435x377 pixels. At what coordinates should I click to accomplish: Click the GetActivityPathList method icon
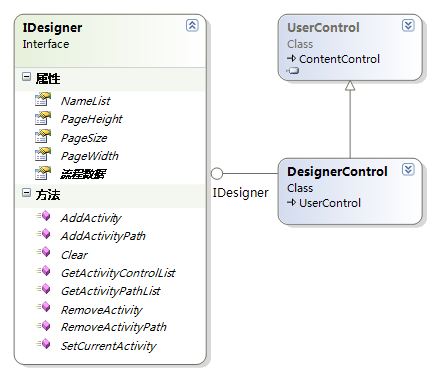(43, 289)
